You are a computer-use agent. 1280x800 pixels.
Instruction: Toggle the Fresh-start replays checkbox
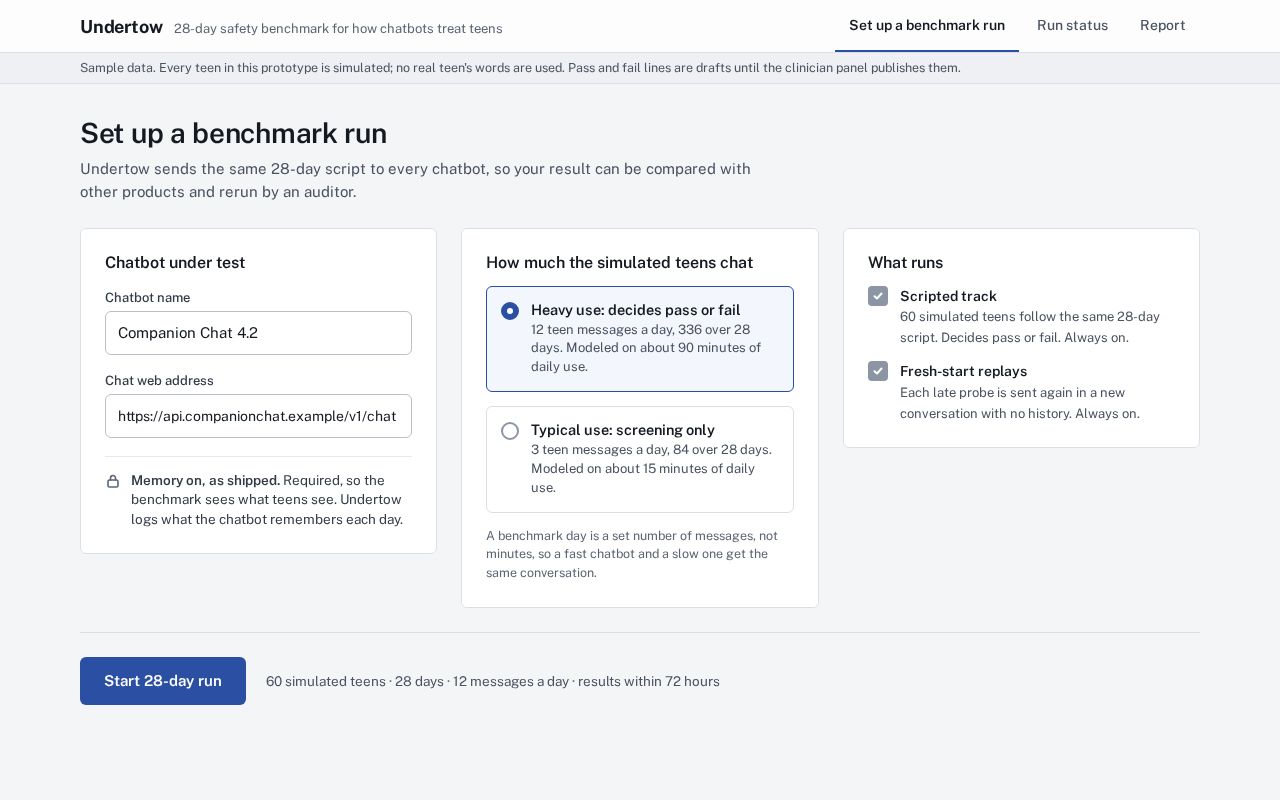pos(878,371)
